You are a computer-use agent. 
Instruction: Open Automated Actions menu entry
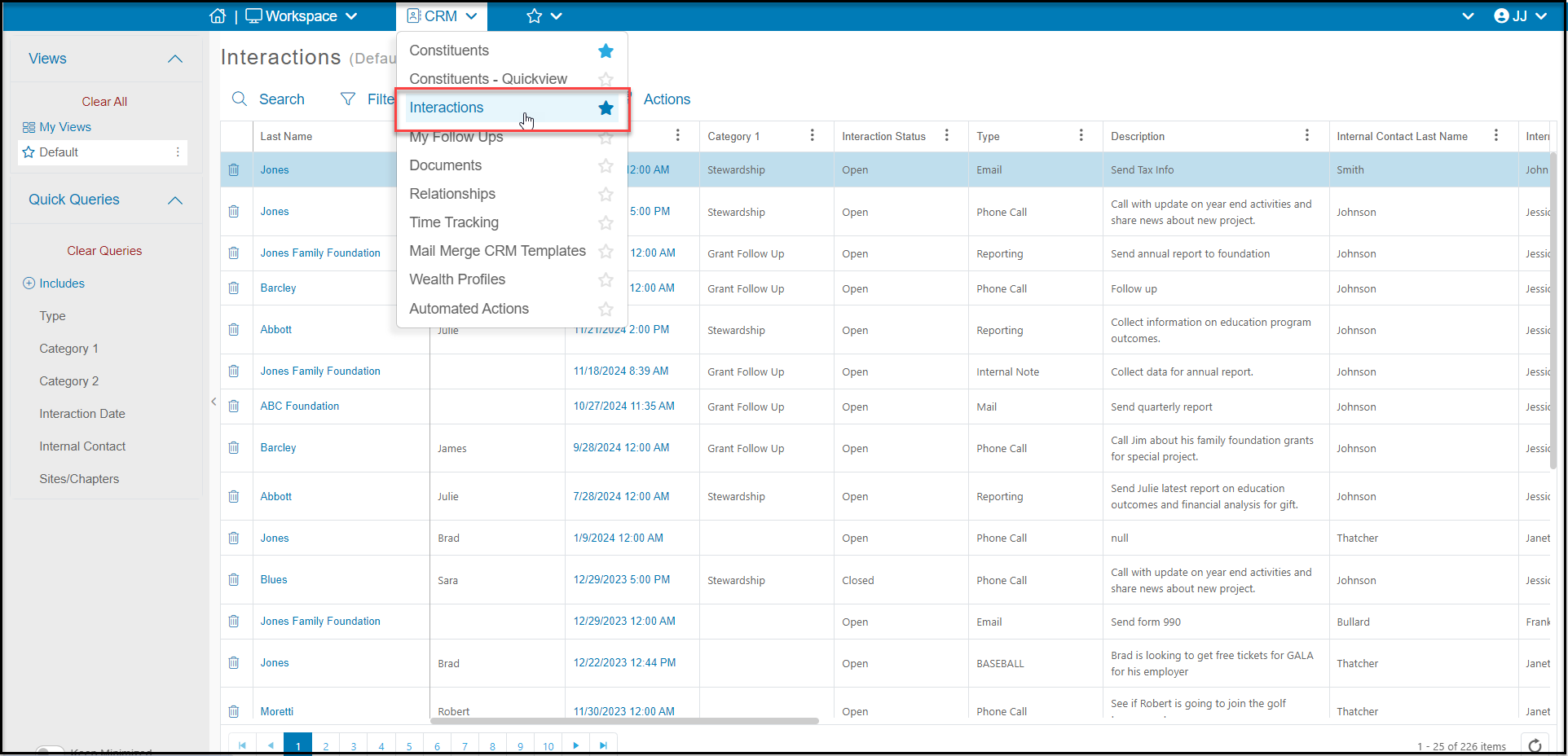(469, 309)
